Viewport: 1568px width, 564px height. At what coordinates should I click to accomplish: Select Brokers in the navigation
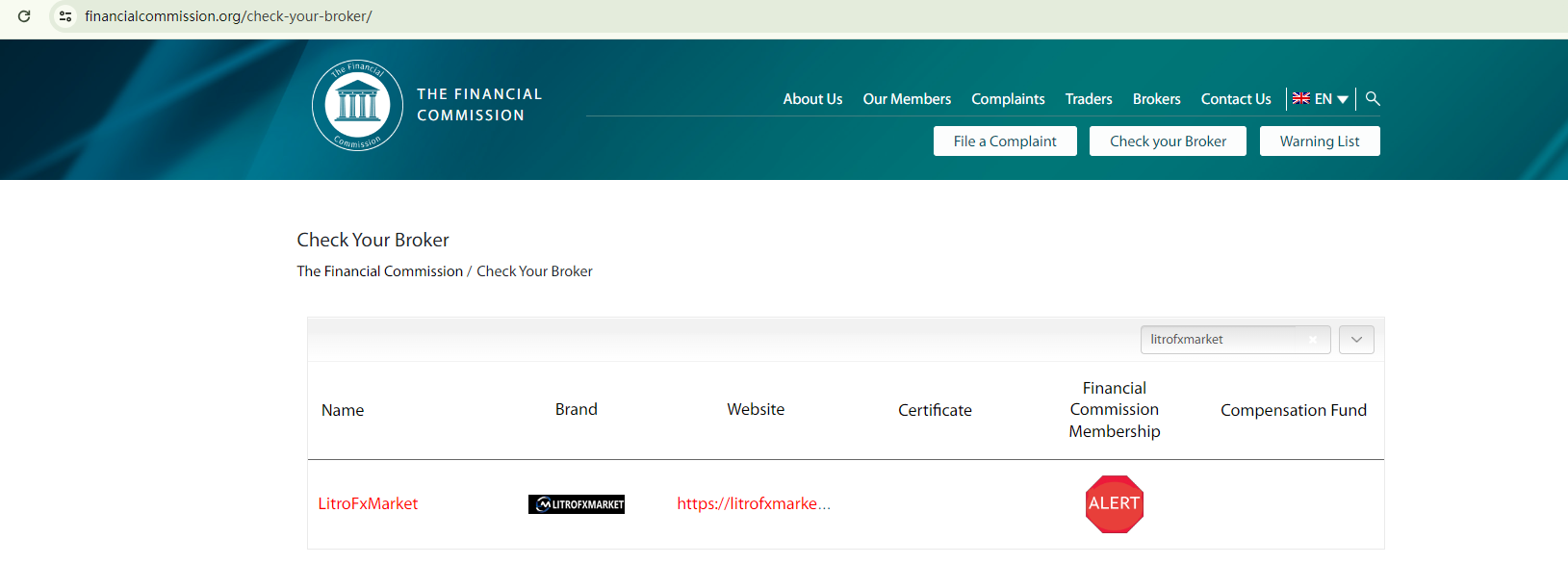(x=1156, y=99)
